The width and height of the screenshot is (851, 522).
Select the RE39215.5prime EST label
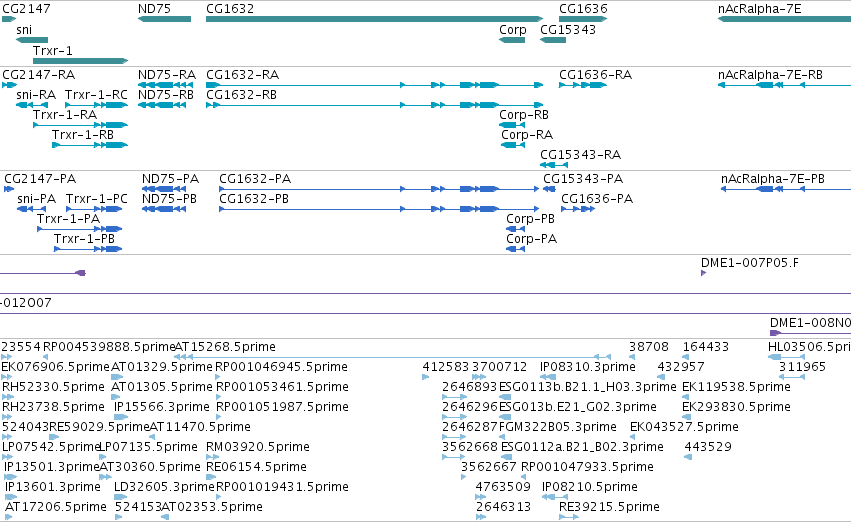pos(609,507)
